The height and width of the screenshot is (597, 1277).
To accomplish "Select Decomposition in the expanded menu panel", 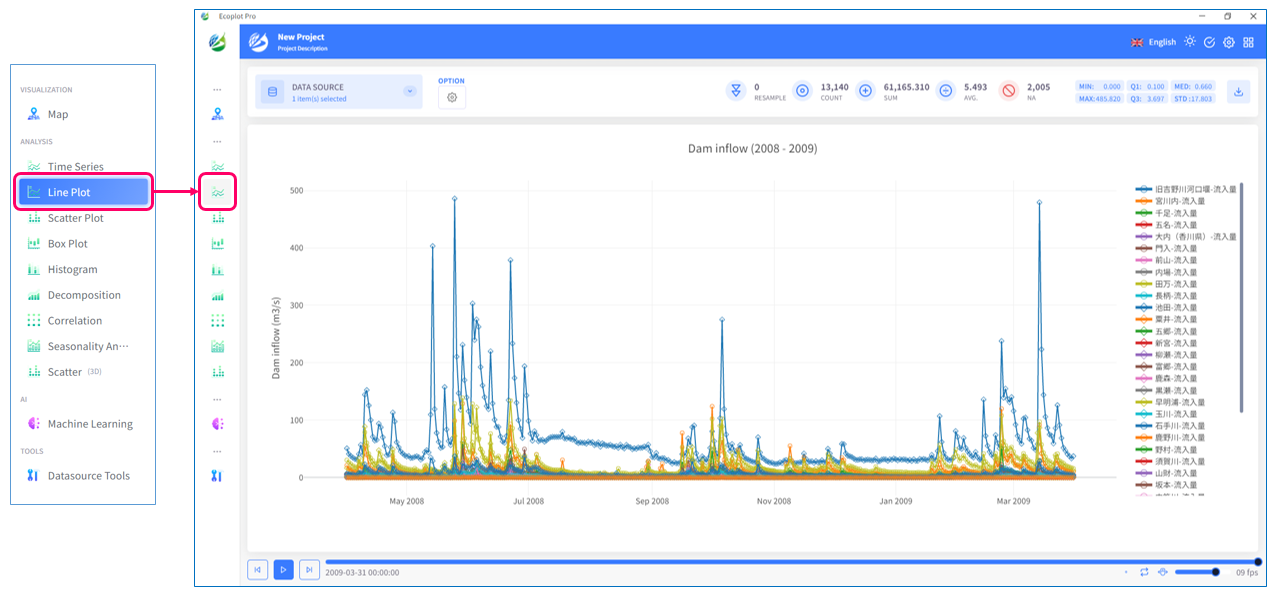I will tap(83, 295).
